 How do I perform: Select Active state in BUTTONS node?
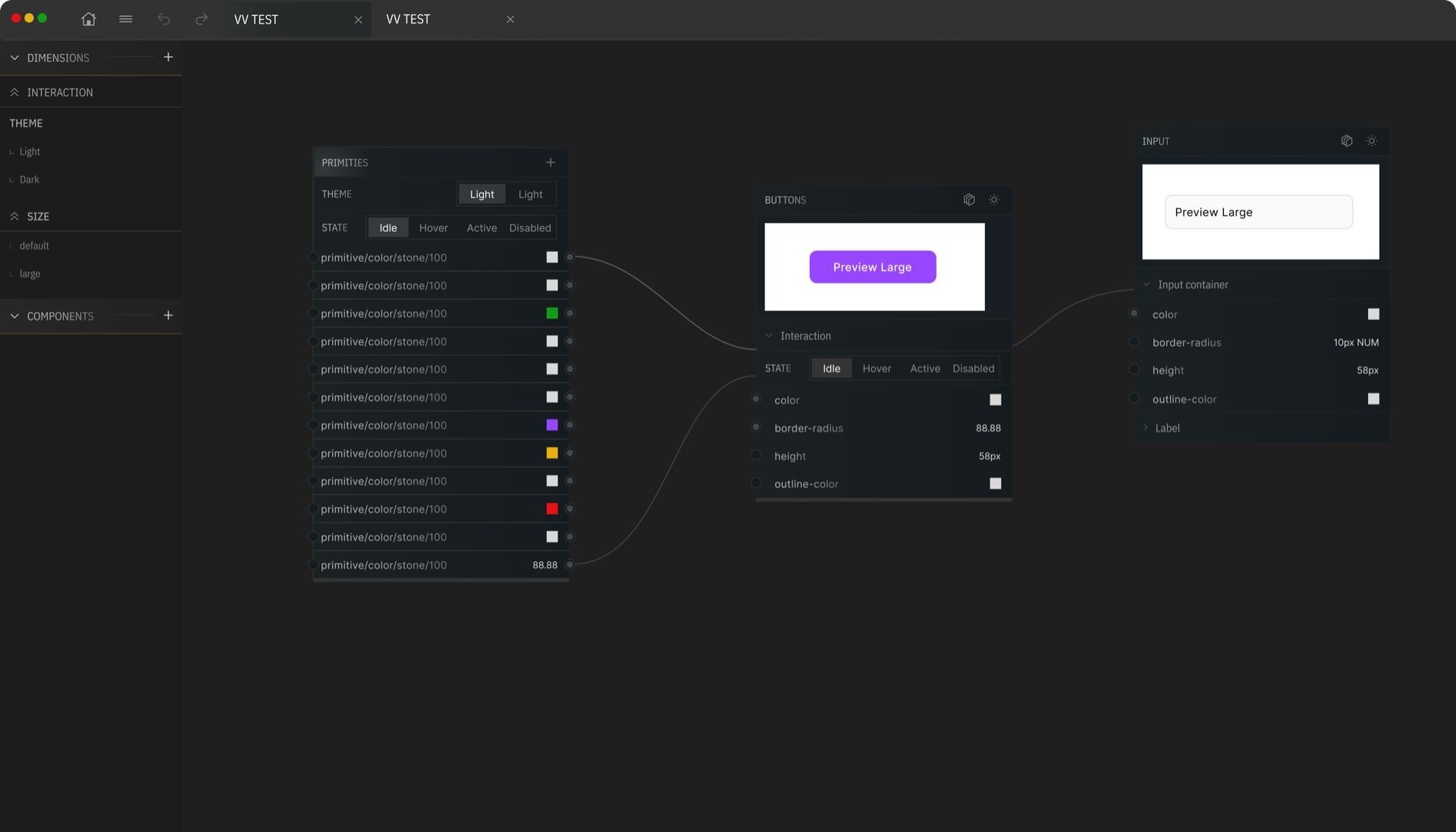point(925,369)
